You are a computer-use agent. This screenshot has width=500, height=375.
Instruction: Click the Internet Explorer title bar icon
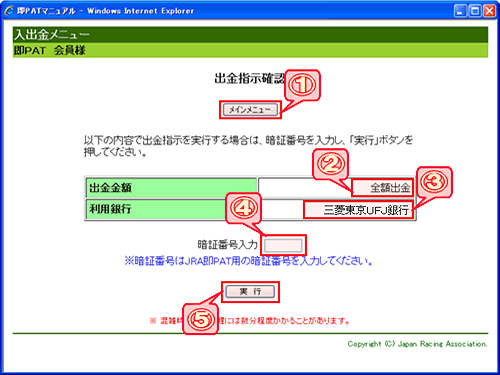point(9,11)
